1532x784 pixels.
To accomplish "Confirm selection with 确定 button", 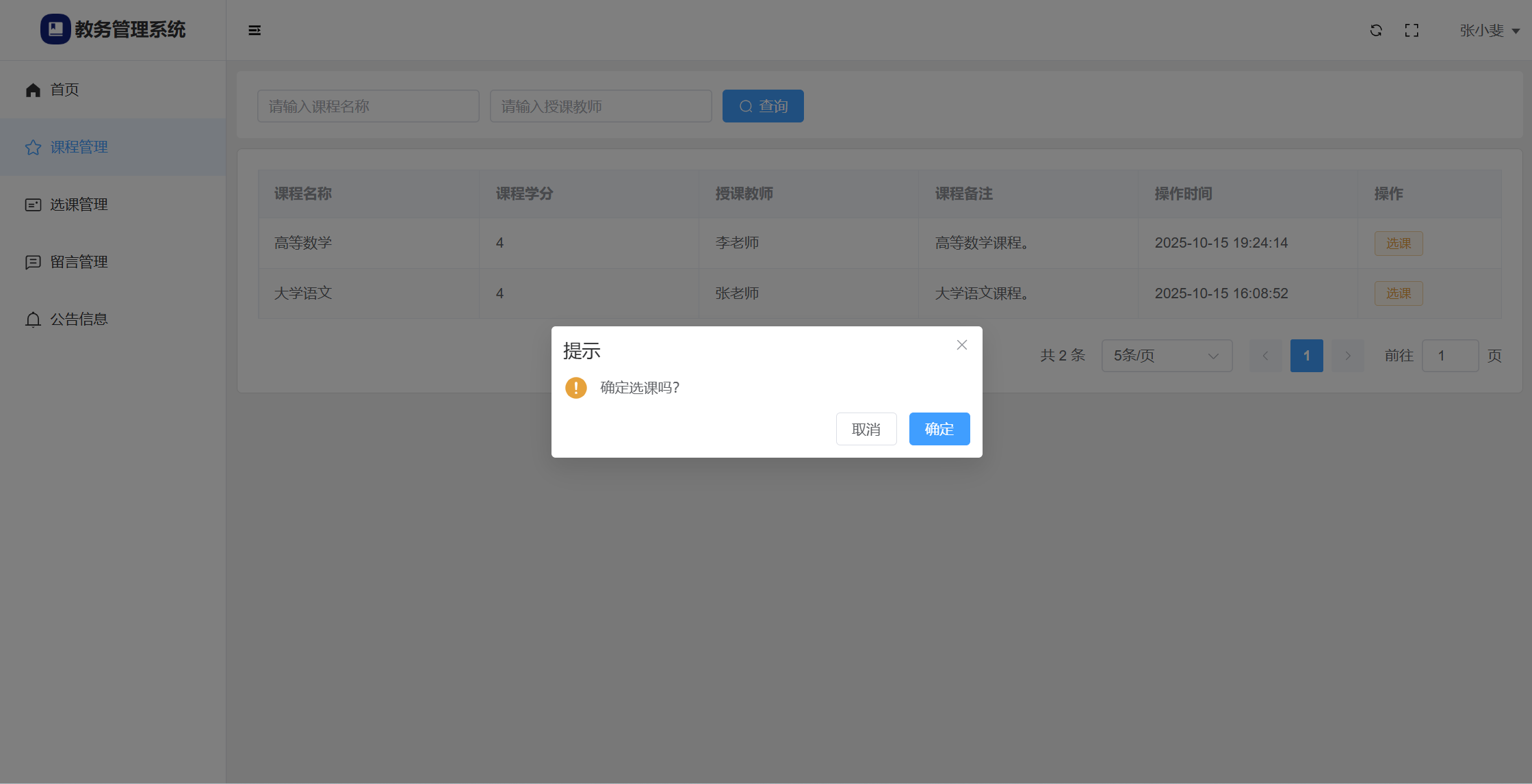I will point(939,429).
